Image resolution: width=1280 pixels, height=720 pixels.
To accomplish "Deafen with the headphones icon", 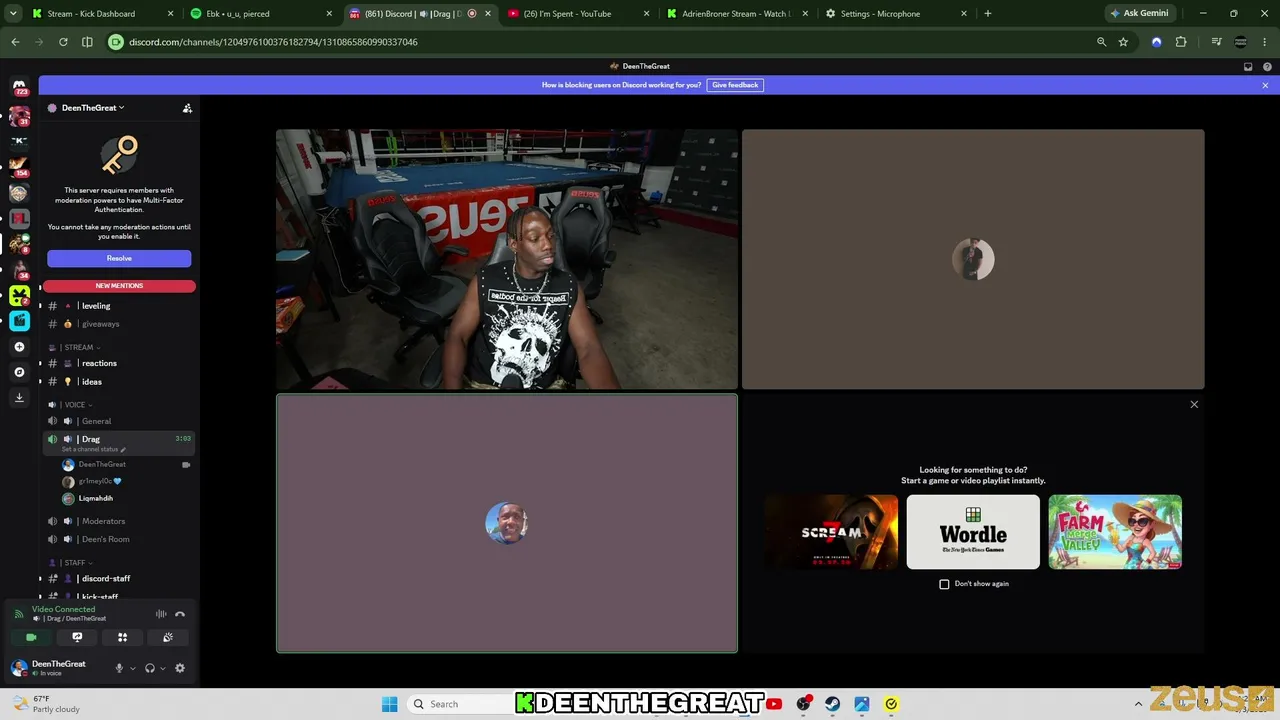I will point(149,668).
